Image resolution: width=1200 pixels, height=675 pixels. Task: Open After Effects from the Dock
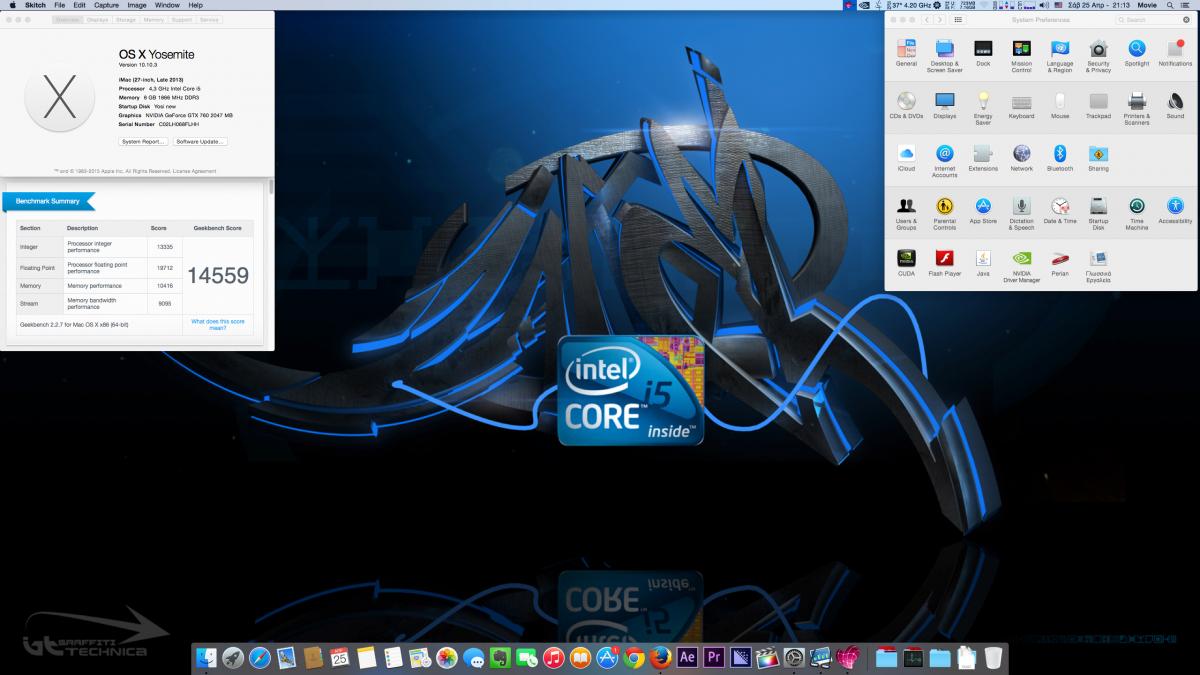[687, 657]
